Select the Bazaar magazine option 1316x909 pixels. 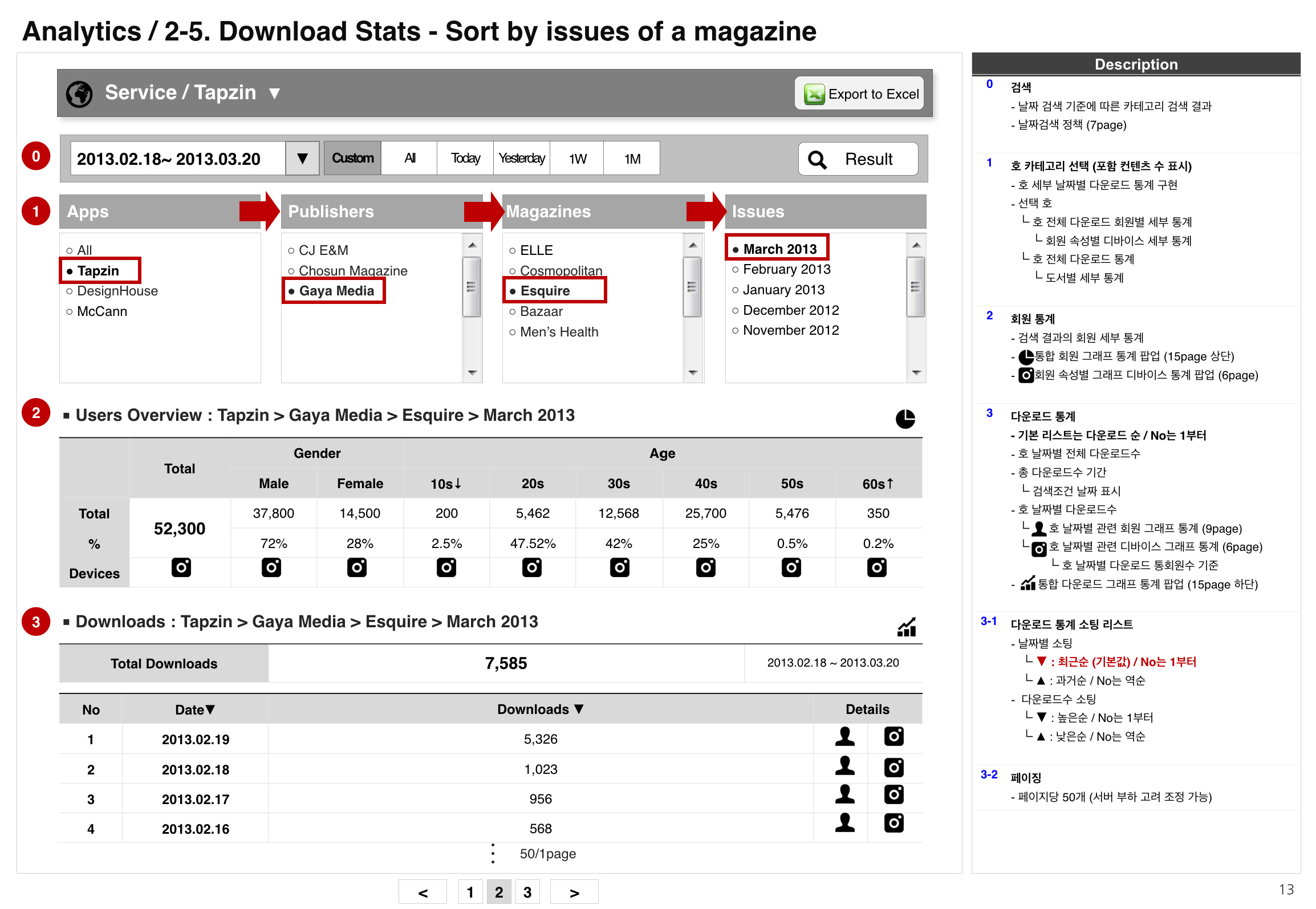[x=536, y=312]
